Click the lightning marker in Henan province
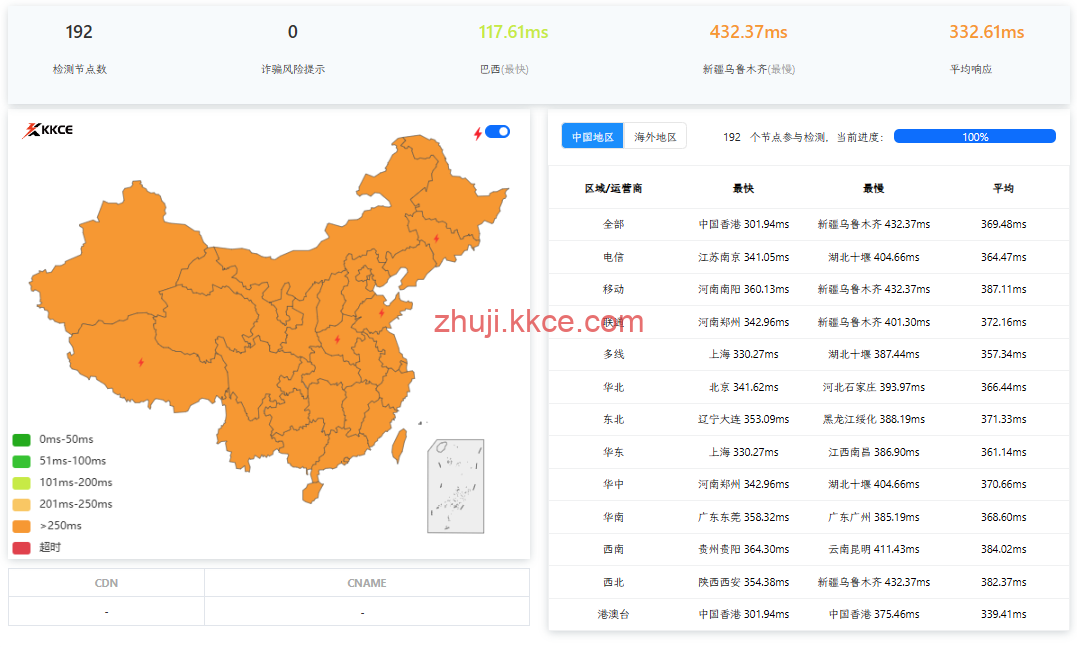Image resolution: width=1077 pixels, height=648 pixels. [x=337, y=339]
